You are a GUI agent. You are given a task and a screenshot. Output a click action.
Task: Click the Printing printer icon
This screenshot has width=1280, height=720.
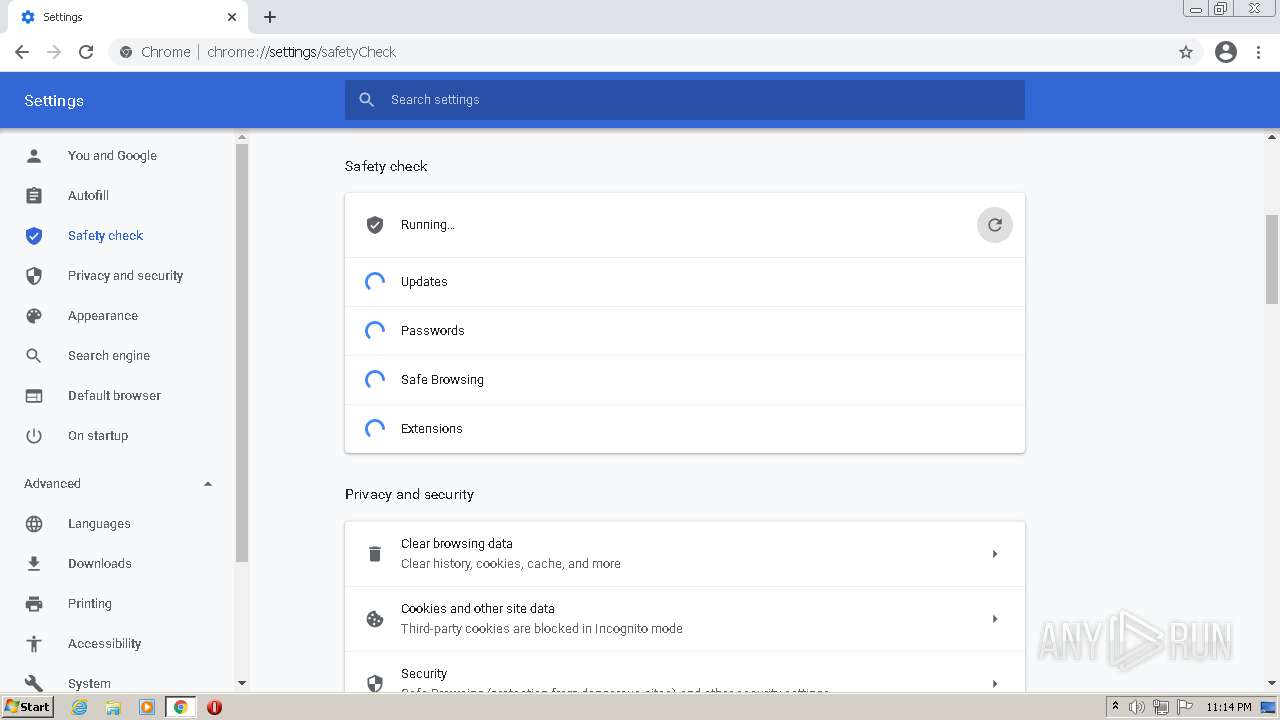click(34, 604)
